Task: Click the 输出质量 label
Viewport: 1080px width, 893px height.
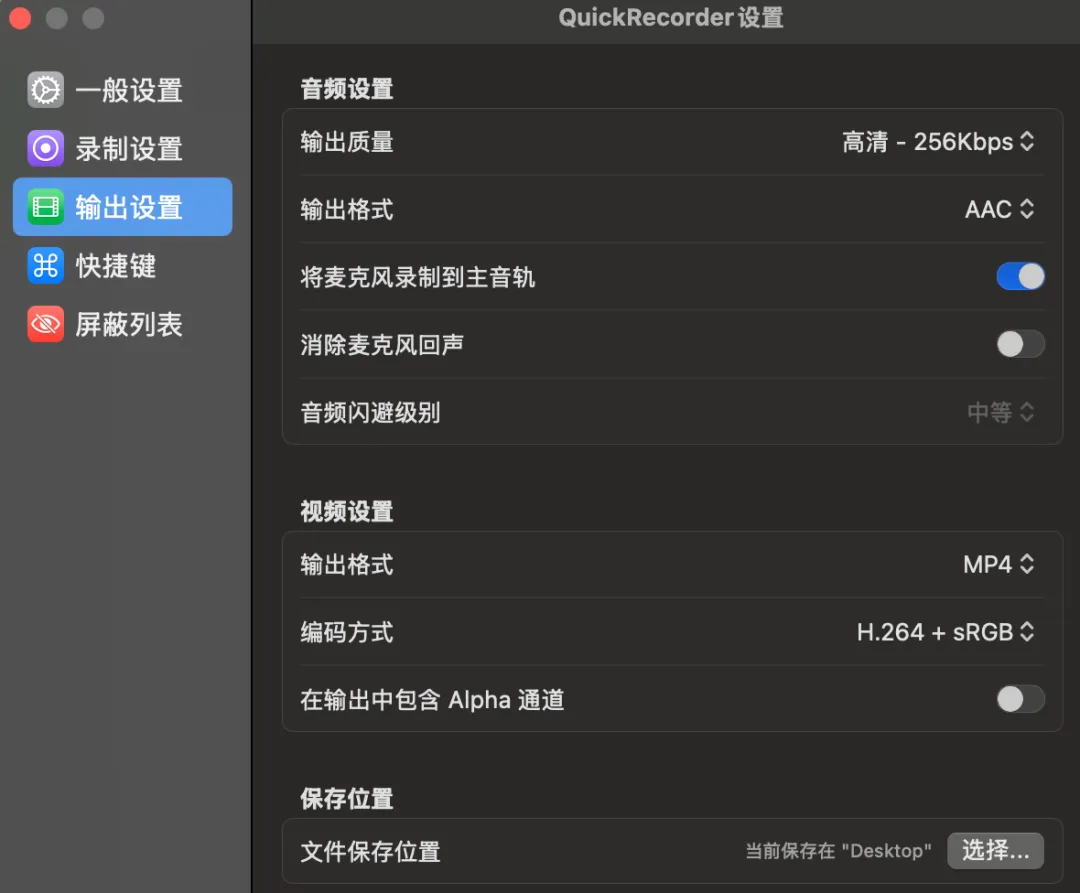Action: pyautogui.click(x=346, y=142)
